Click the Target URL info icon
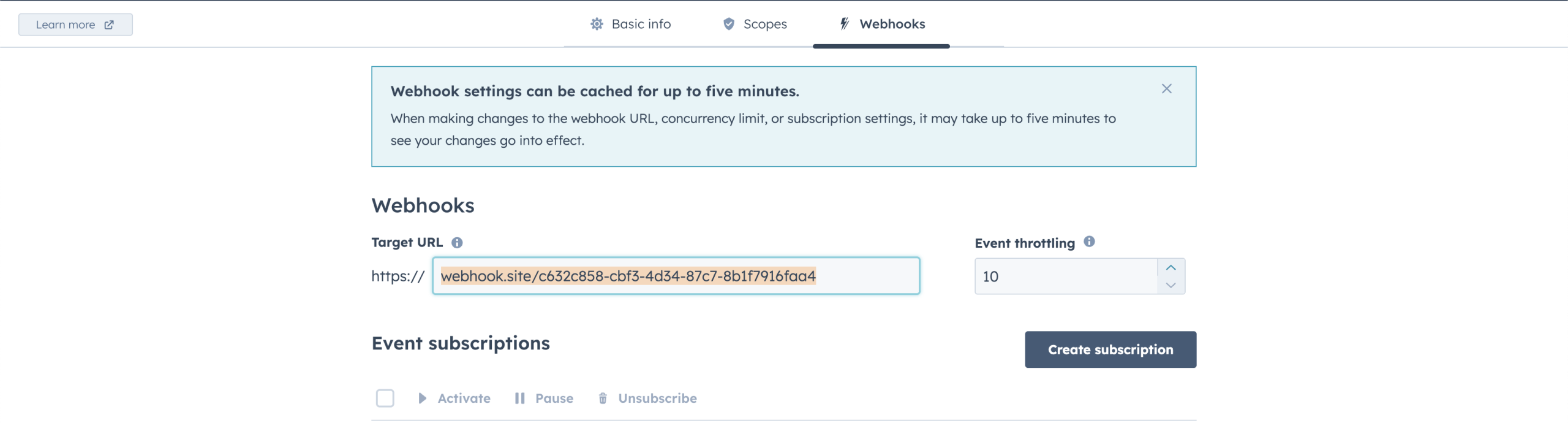This screenshot has height=423, width=1568. click(x=457, y=243)
